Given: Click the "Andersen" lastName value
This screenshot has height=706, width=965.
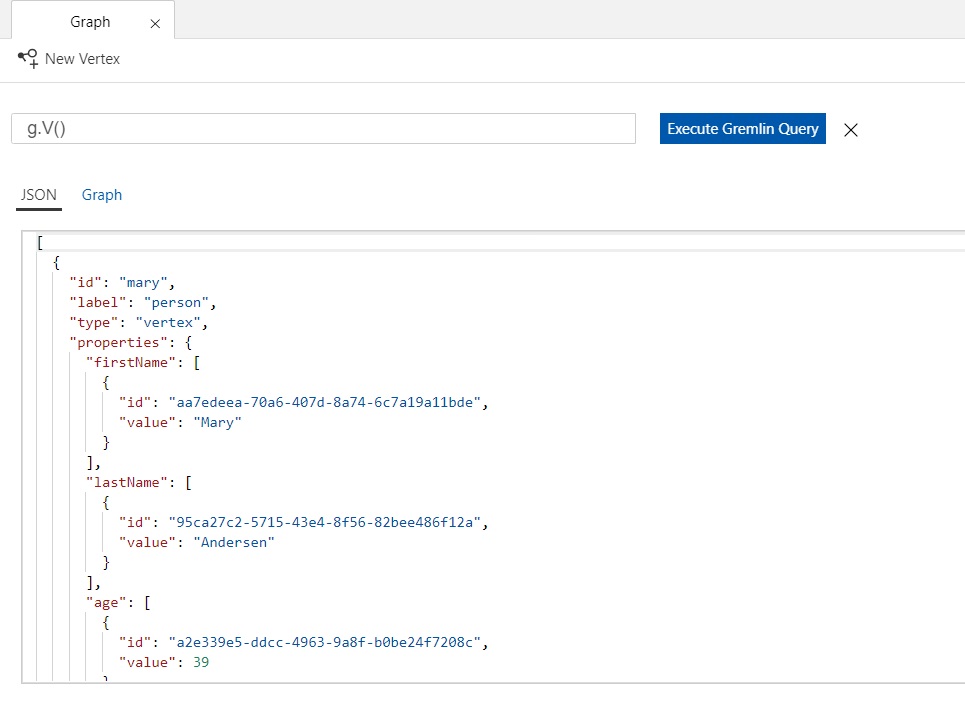Looking at the screenshot, I should click(x=234, y=542).
